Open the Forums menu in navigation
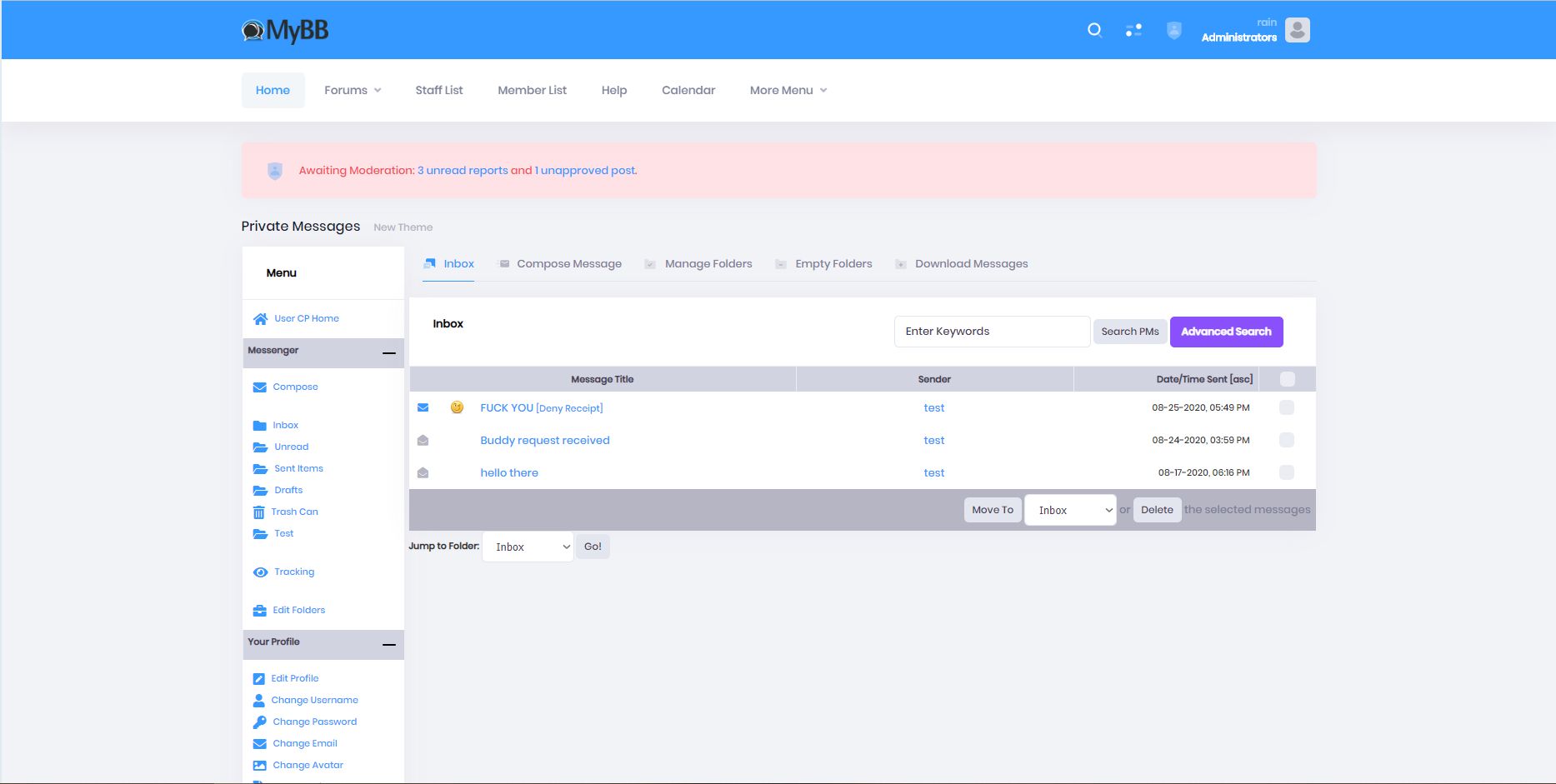 [353, 90]
